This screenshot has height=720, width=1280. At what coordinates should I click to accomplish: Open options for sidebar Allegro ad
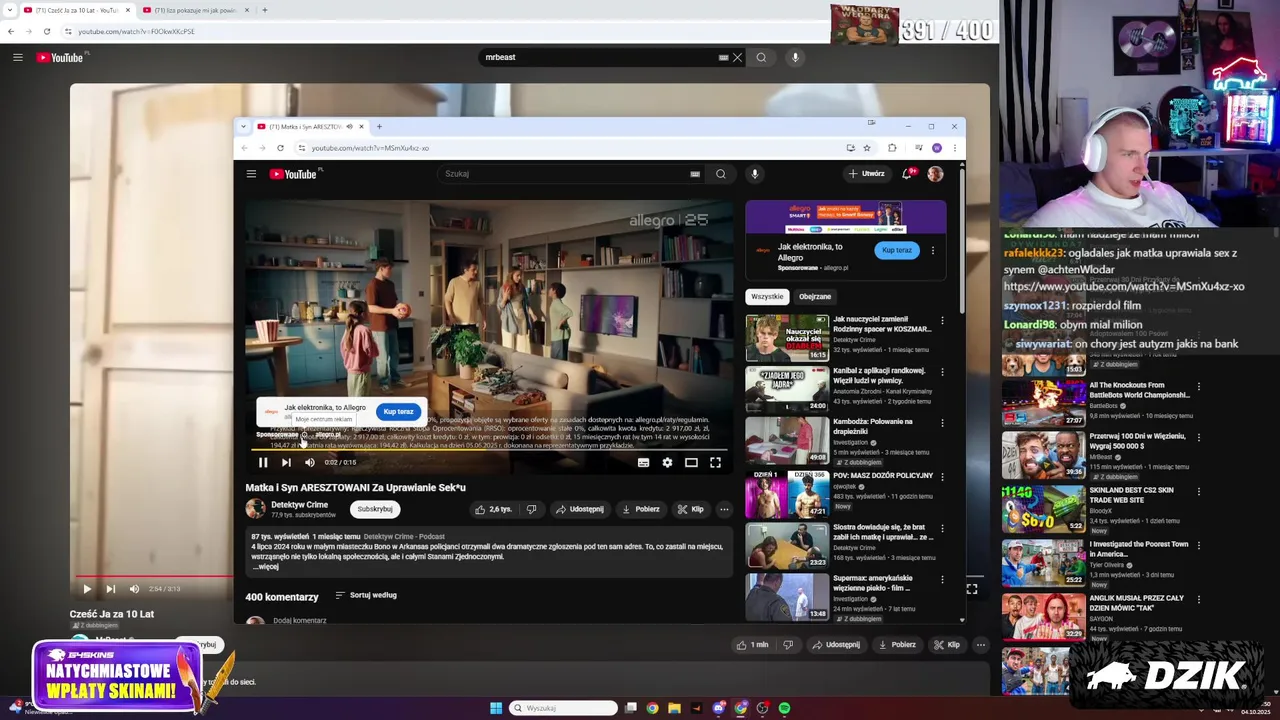tap(933, 250)
